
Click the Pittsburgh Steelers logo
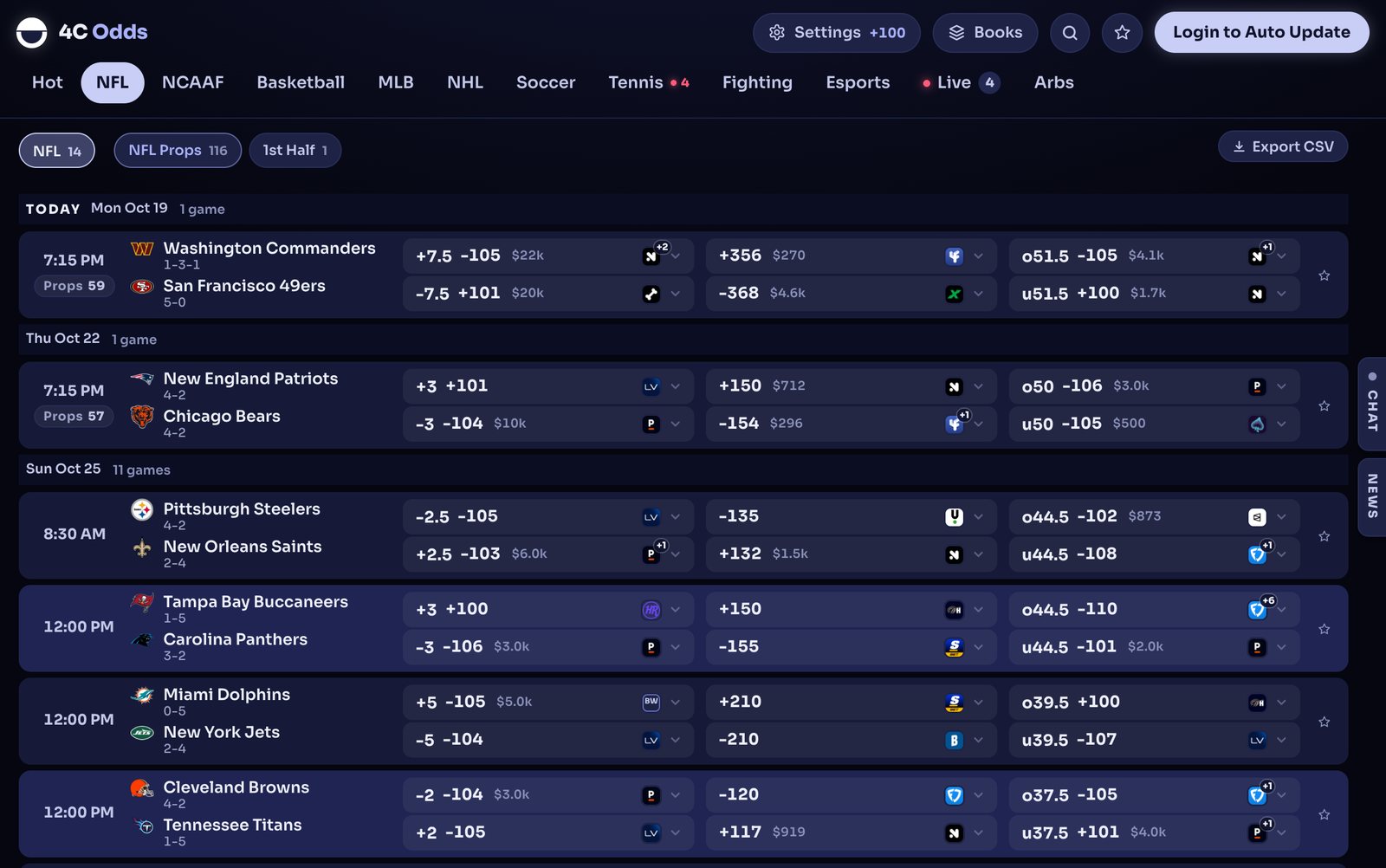click(x=142, y=509)
